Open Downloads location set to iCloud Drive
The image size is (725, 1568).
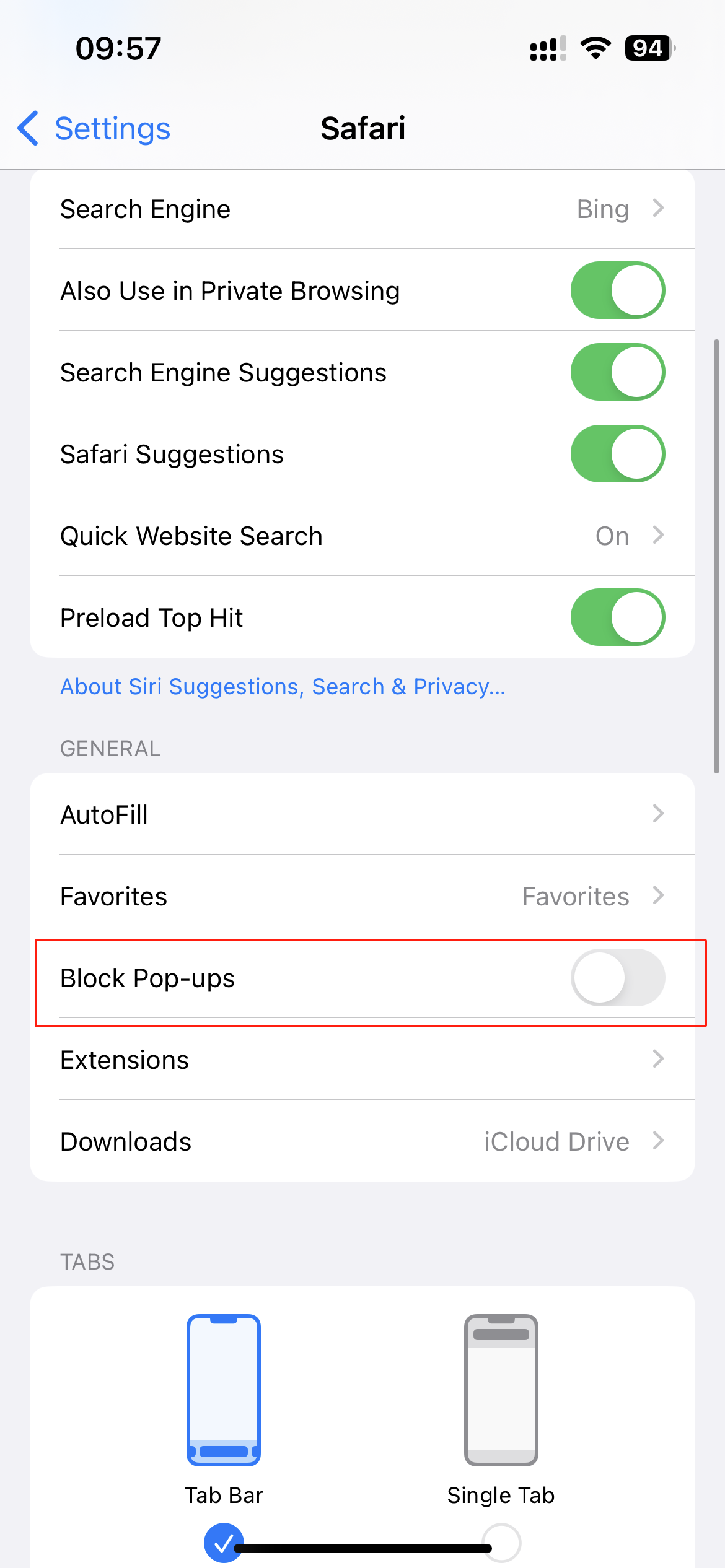[362, 1141]
